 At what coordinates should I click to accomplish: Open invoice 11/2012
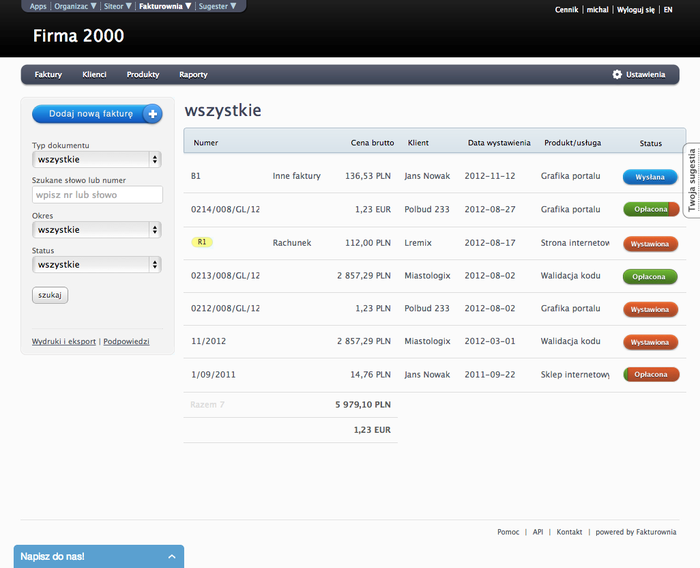[x=208, y=341]
